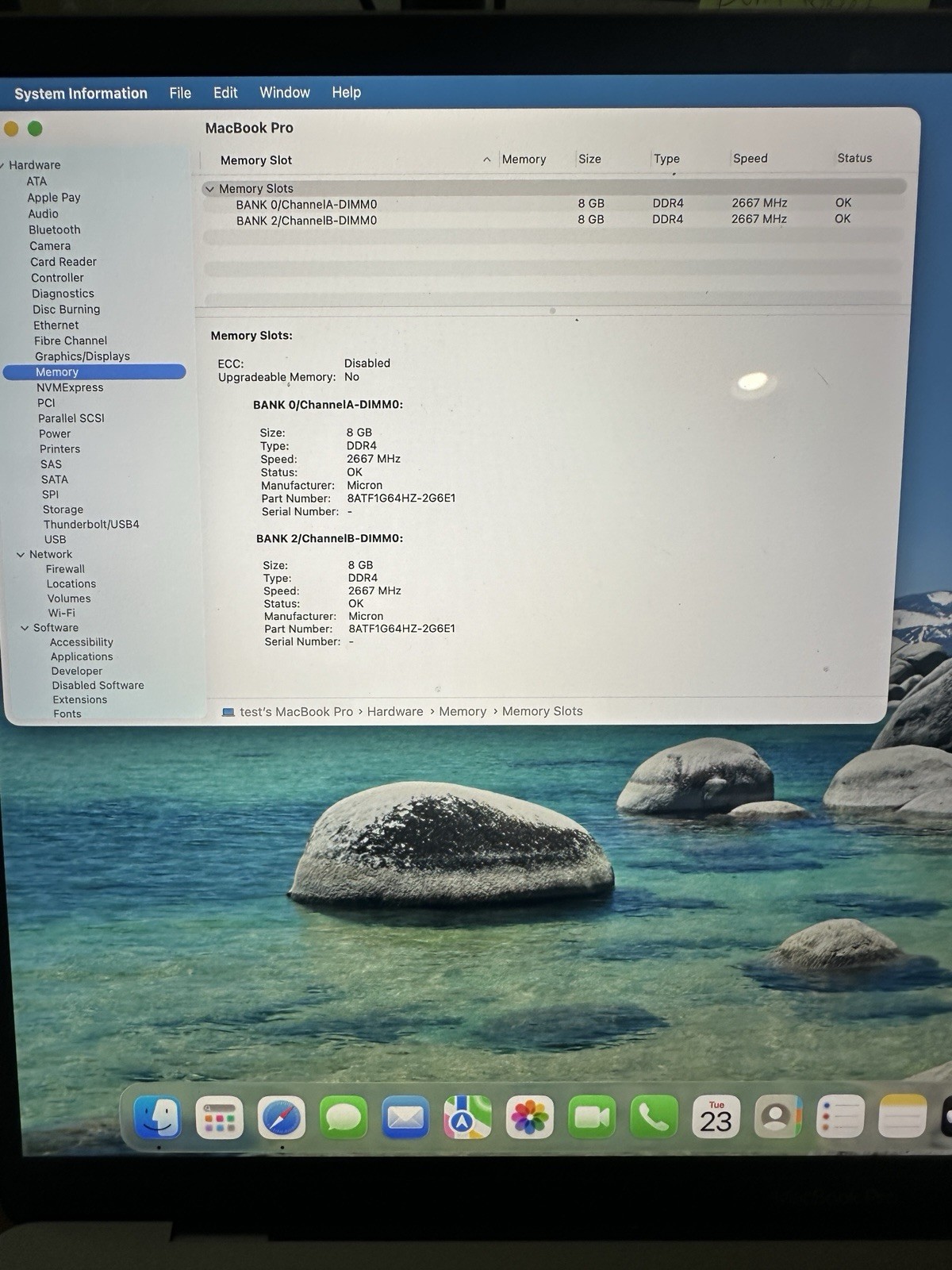952x1270 pixels.
Task: Select ATA in the sidebar
Action: tap(36, 181)
